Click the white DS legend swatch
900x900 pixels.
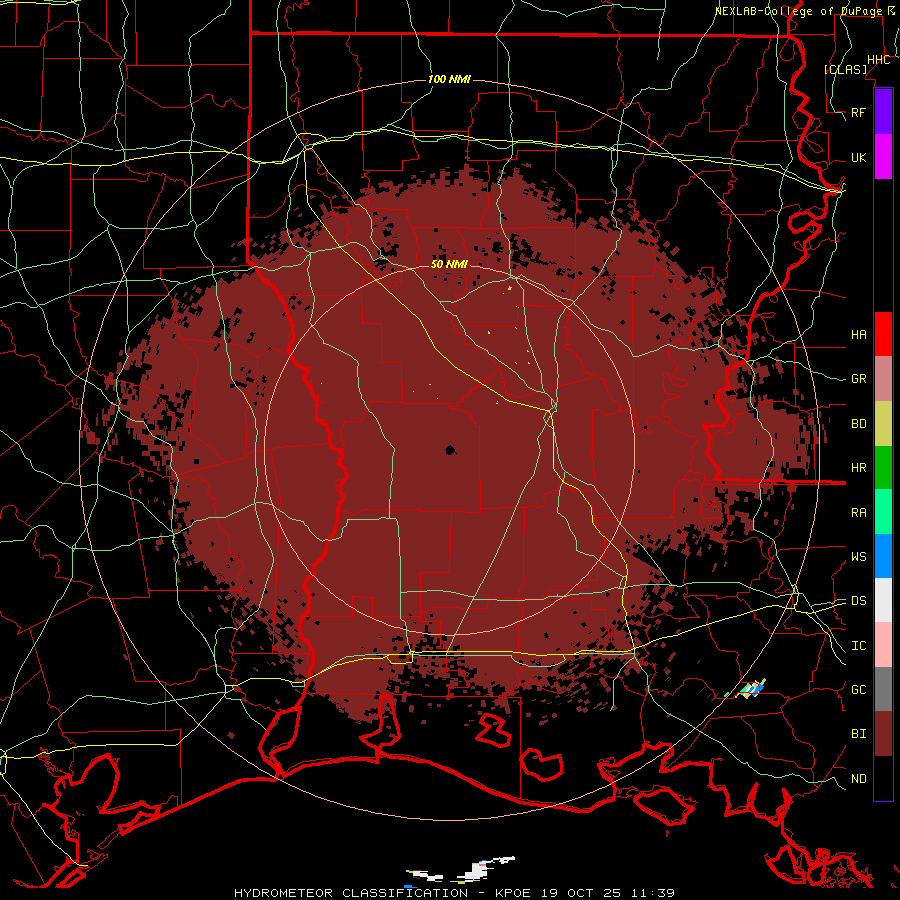point(883,600)
